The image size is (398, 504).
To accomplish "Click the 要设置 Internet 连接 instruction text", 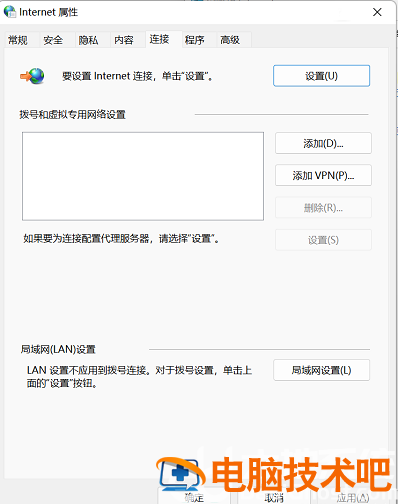I will coord(137,76).
